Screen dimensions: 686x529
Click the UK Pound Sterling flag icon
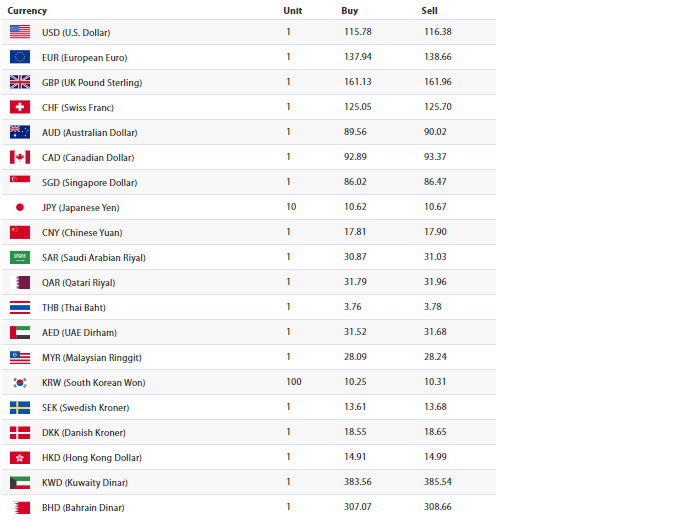coord(20,82)
